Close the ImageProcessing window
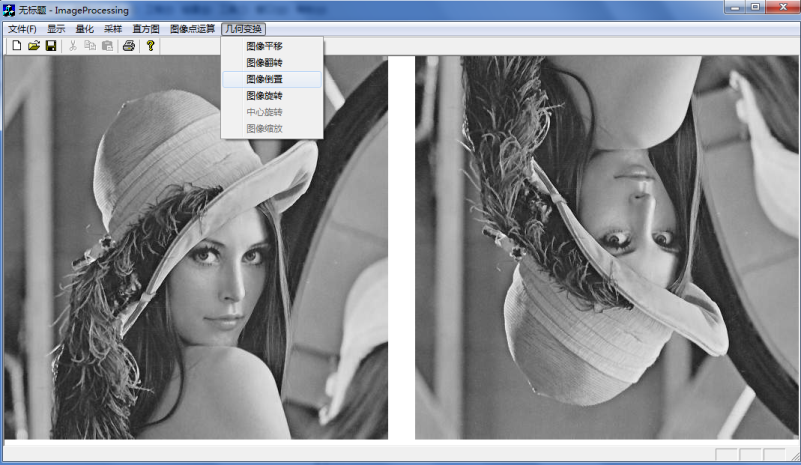The width and height of the screenshot is (801, 465). (x=783, y=7)
